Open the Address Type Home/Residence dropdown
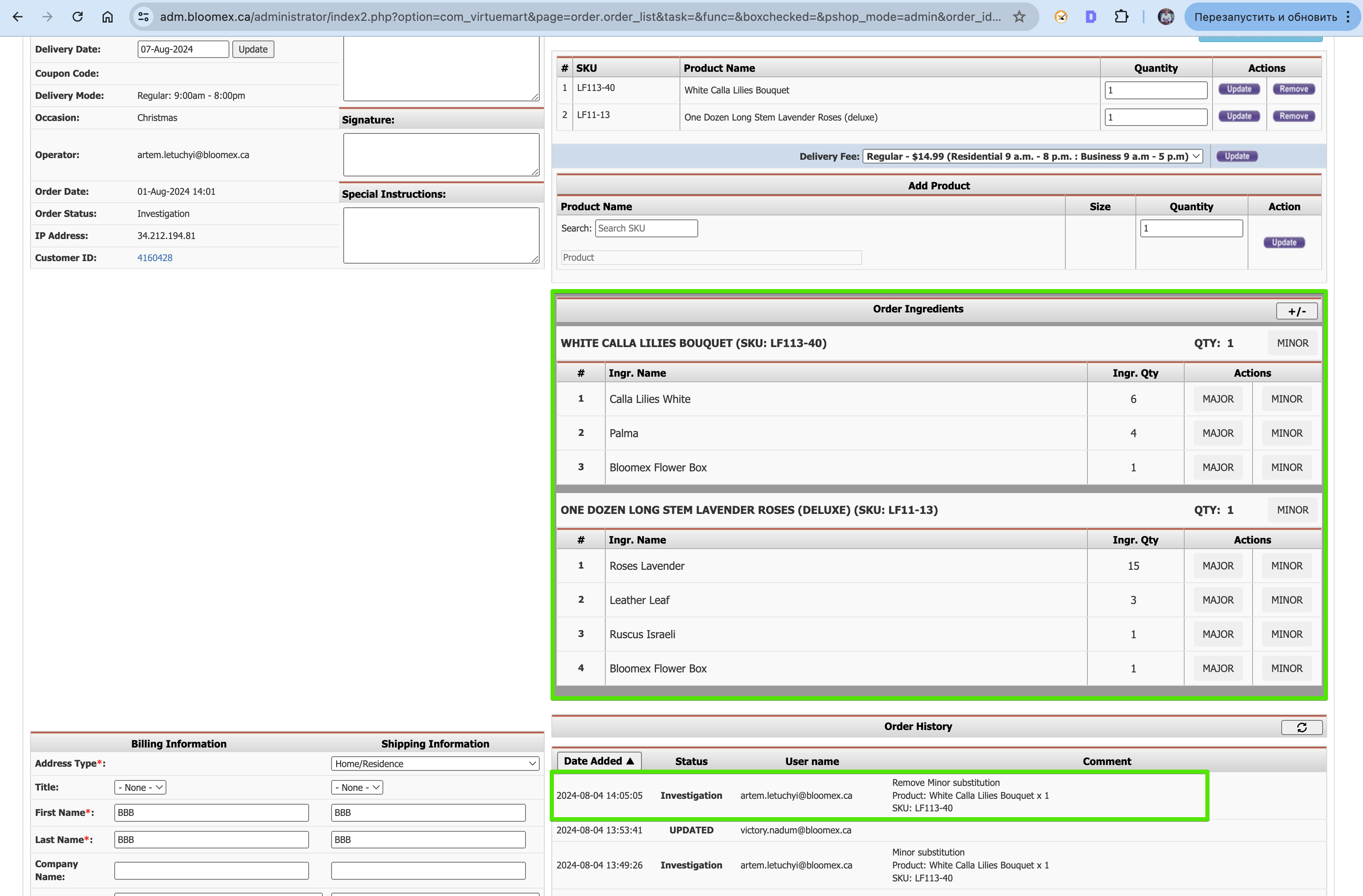This screenshot has height=896, width=1363. click(435, 764)
